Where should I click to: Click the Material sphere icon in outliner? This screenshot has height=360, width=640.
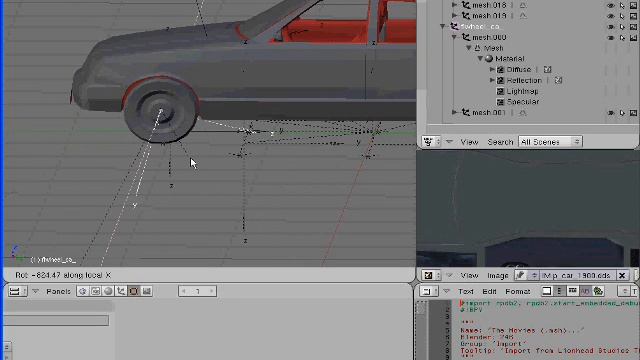[489, 59]
